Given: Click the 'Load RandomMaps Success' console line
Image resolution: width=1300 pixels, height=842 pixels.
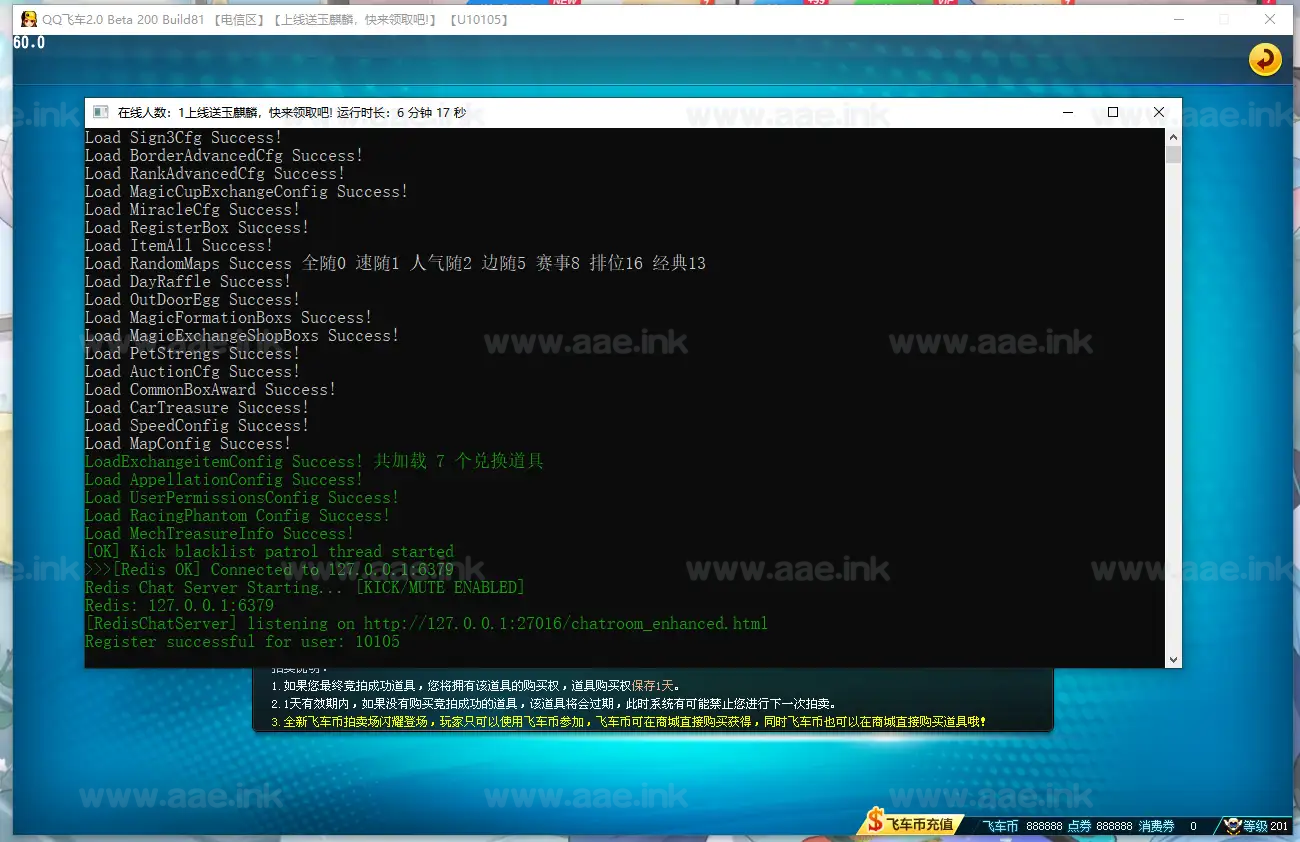Looking at the screenshot, I should point(395,264).
